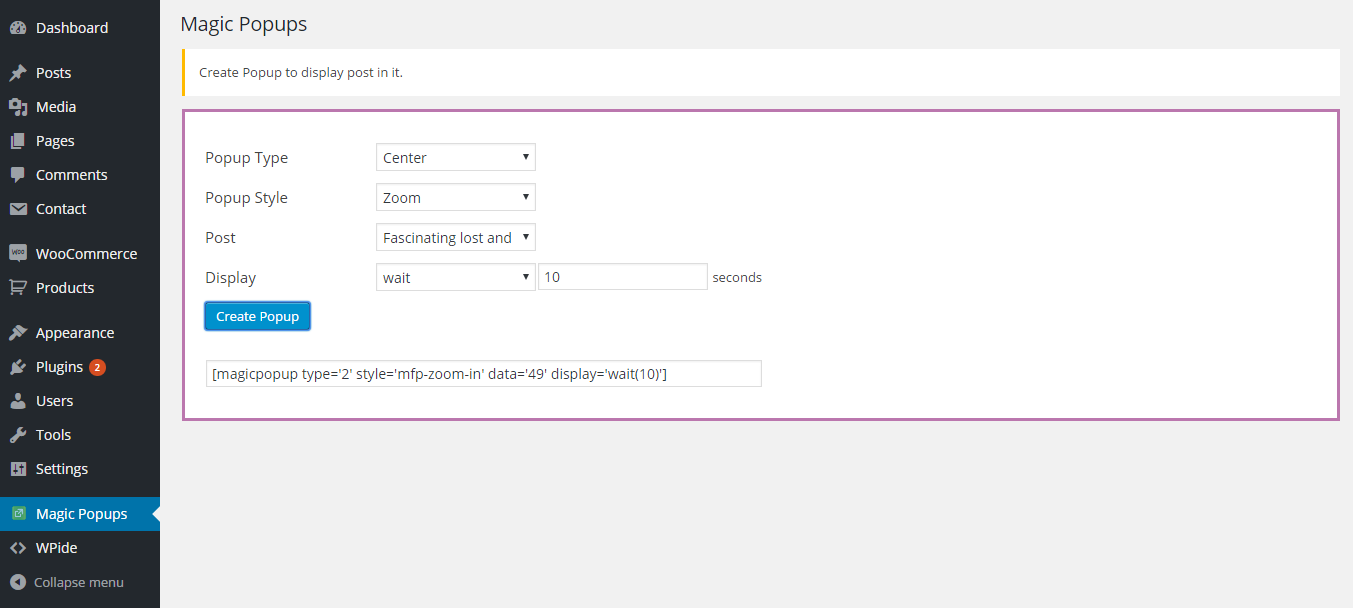Screen dimensions: 1353x608
Task: Click the Appearance paintbrush icon
Action: (x=17, y=333)
